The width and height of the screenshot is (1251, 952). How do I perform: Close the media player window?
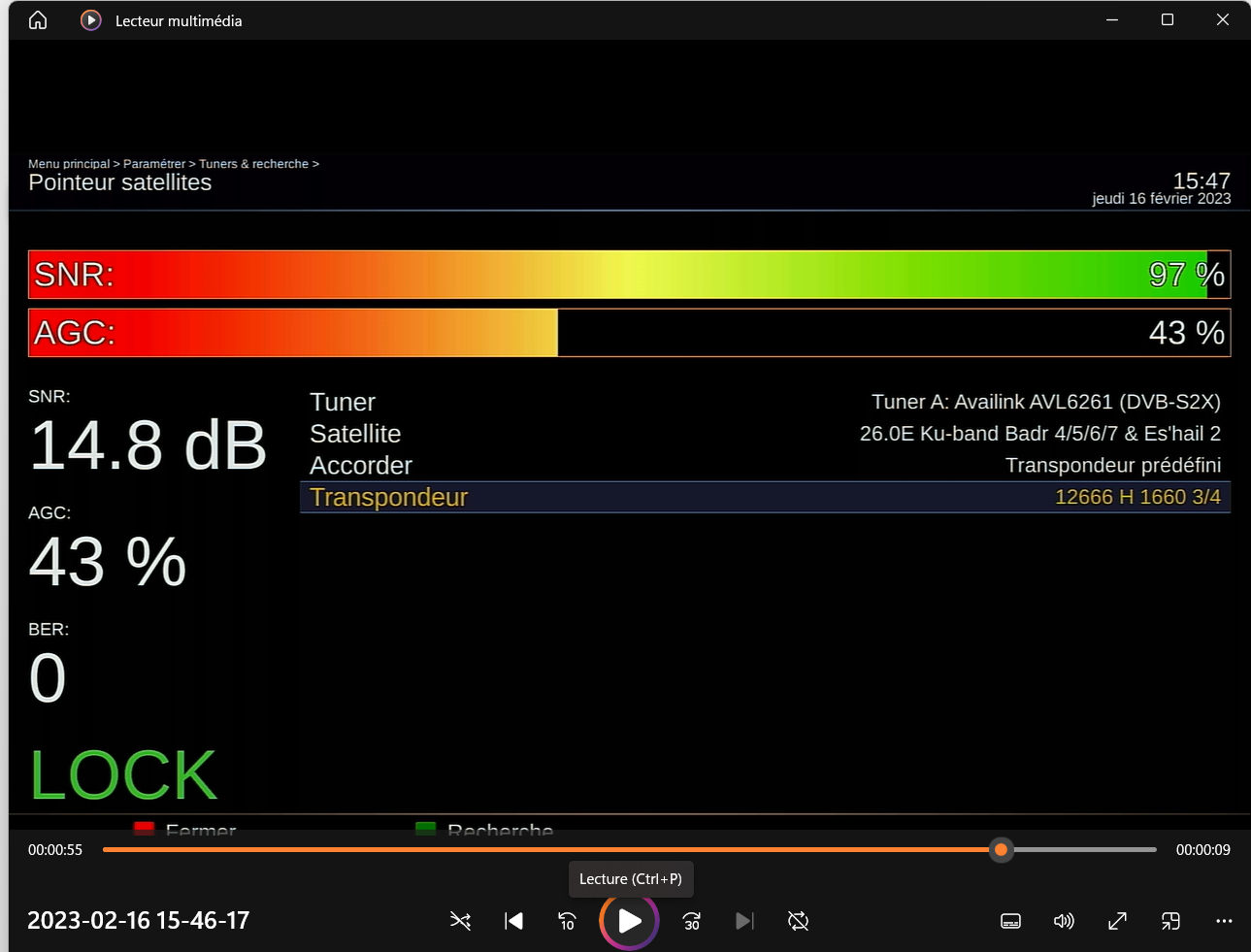1223,20
